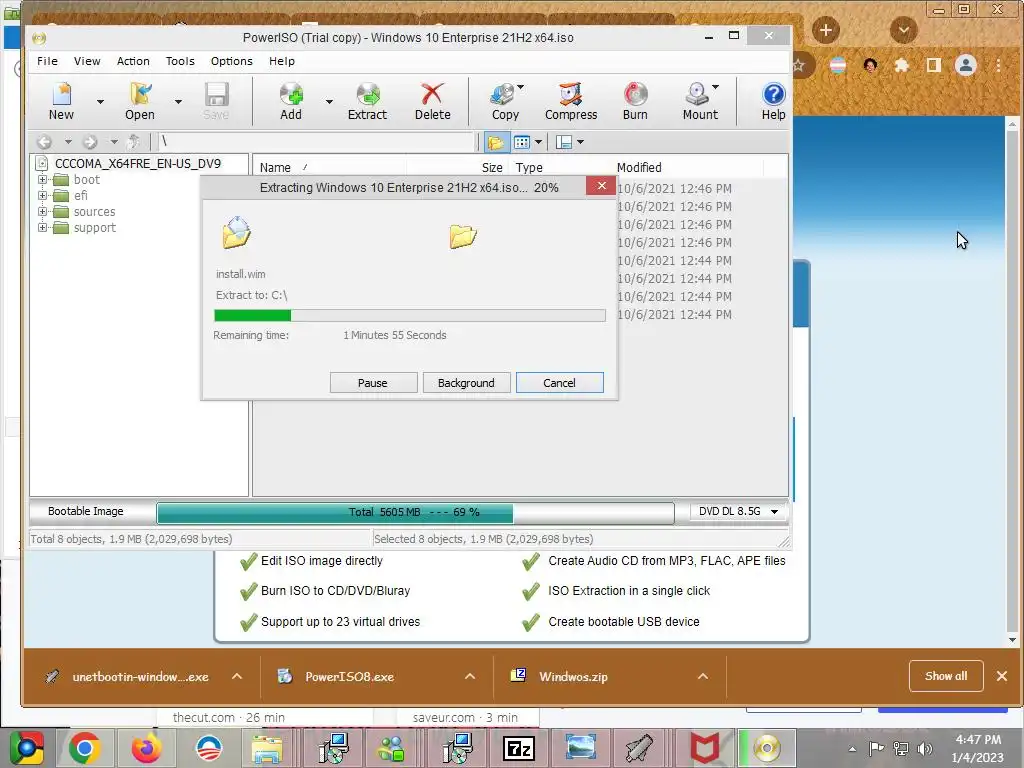Open the Action menu
The width and height of the screenshot is (1024, 768).
point(133,61)
